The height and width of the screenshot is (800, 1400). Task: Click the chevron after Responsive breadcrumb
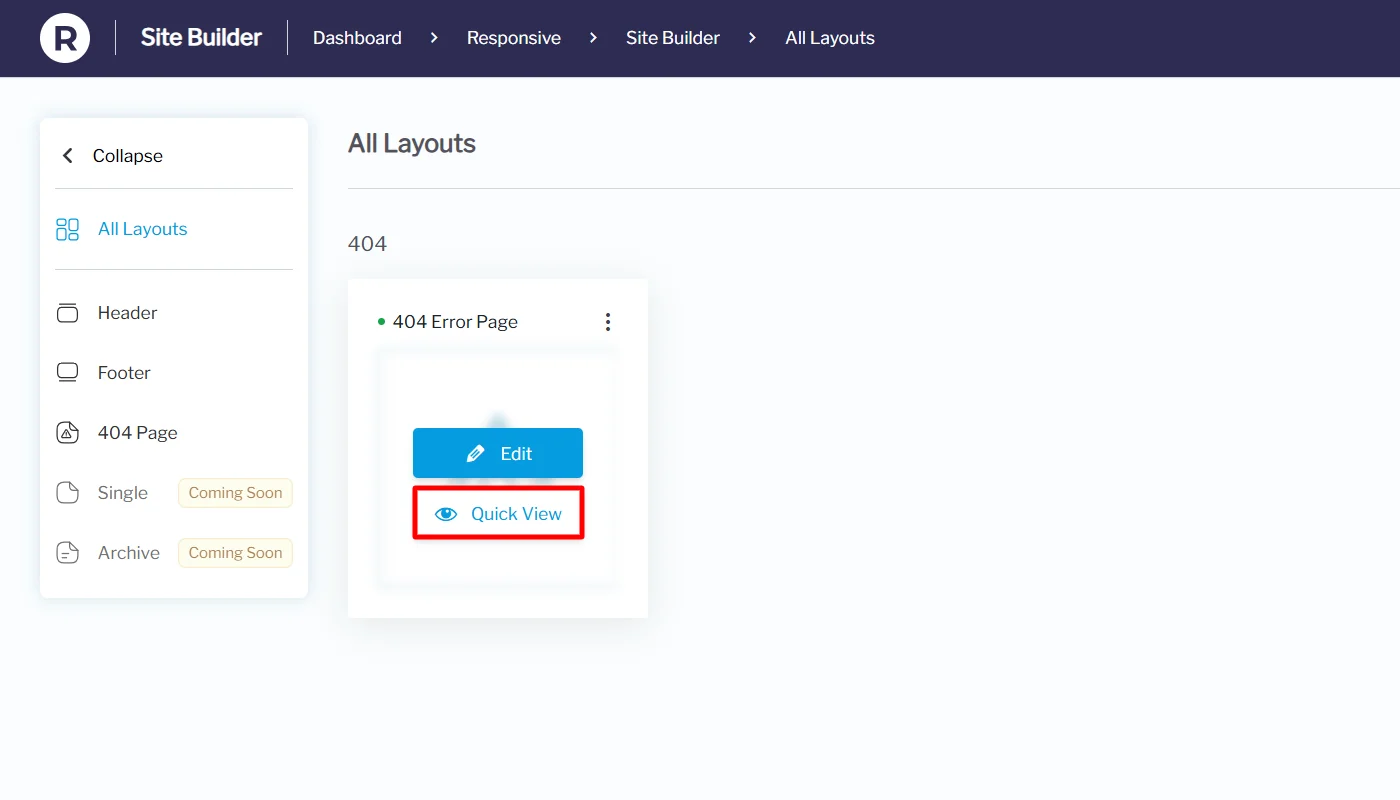pos(593,38)
